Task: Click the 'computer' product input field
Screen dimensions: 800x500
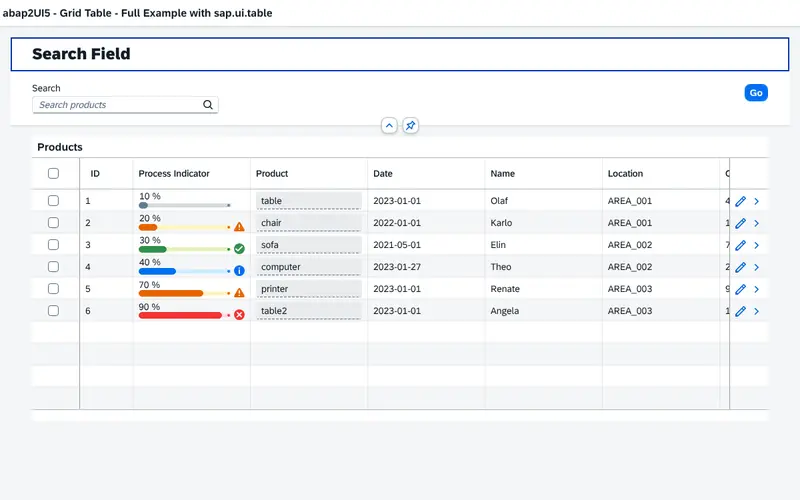Action: point(309,266)
